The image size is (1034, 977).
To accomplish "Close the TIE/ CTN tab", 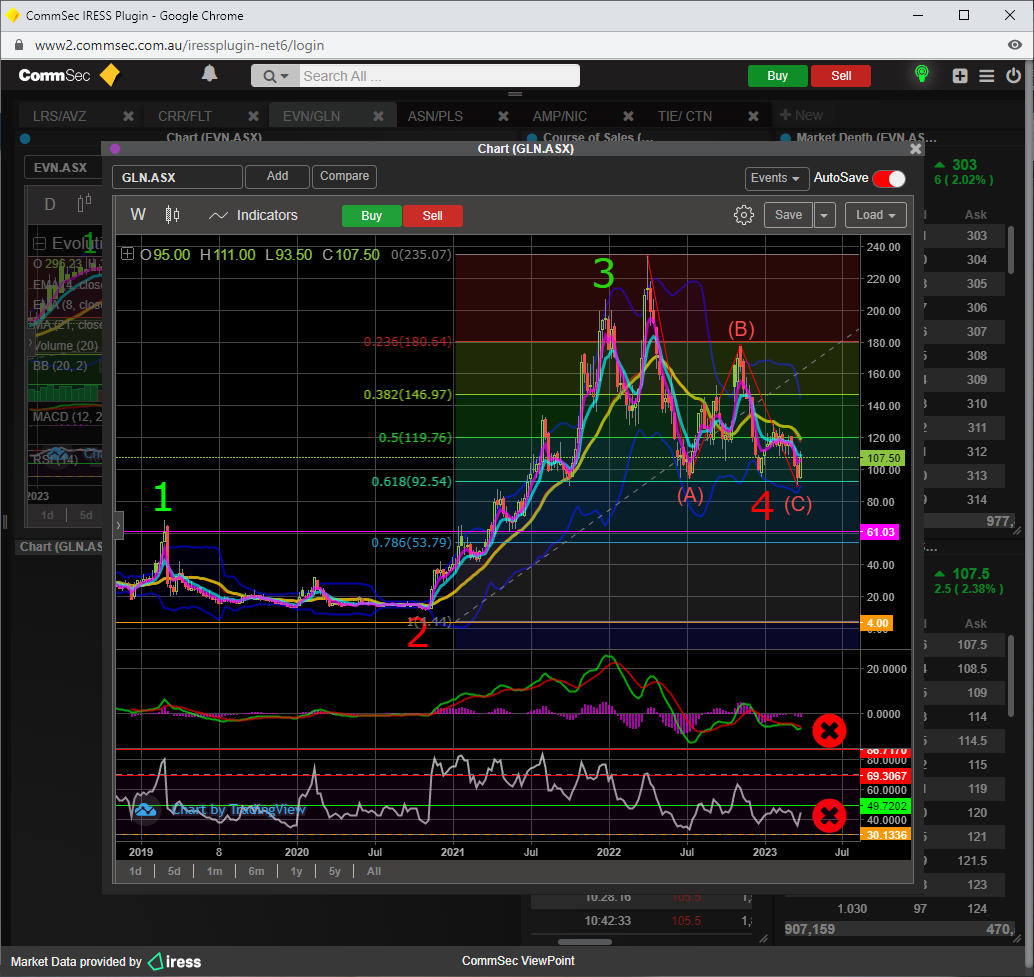I will coord(753,116).
